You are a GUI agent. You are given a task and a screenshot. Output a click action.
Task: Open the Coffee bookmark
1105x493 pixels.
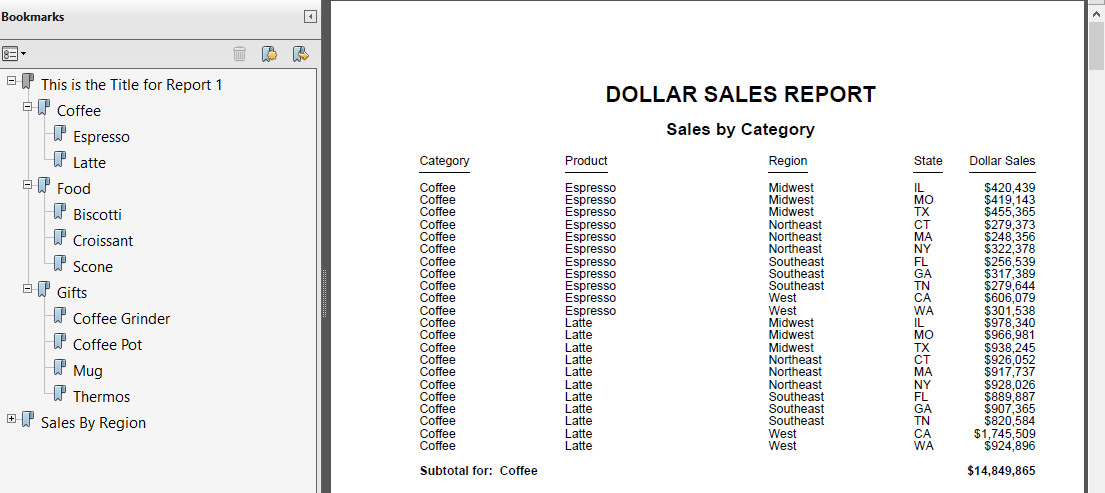coord(79,111)
